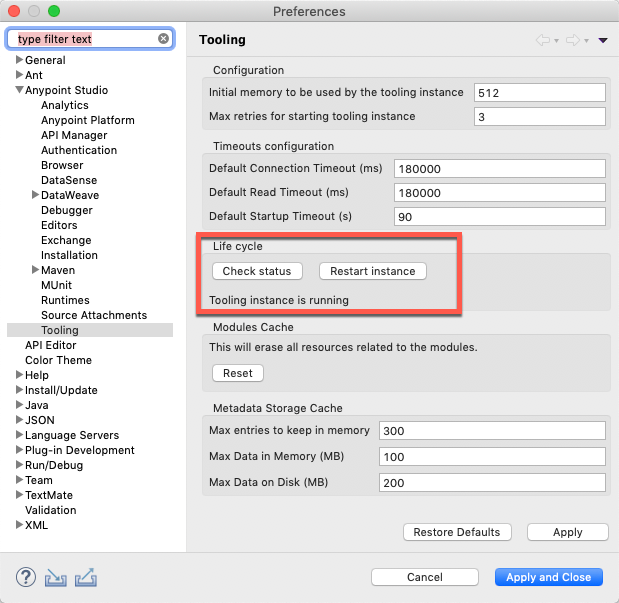
Task: Click the Default Startup Timeout field
Action: pyautogui.click(x=500, y=216)
